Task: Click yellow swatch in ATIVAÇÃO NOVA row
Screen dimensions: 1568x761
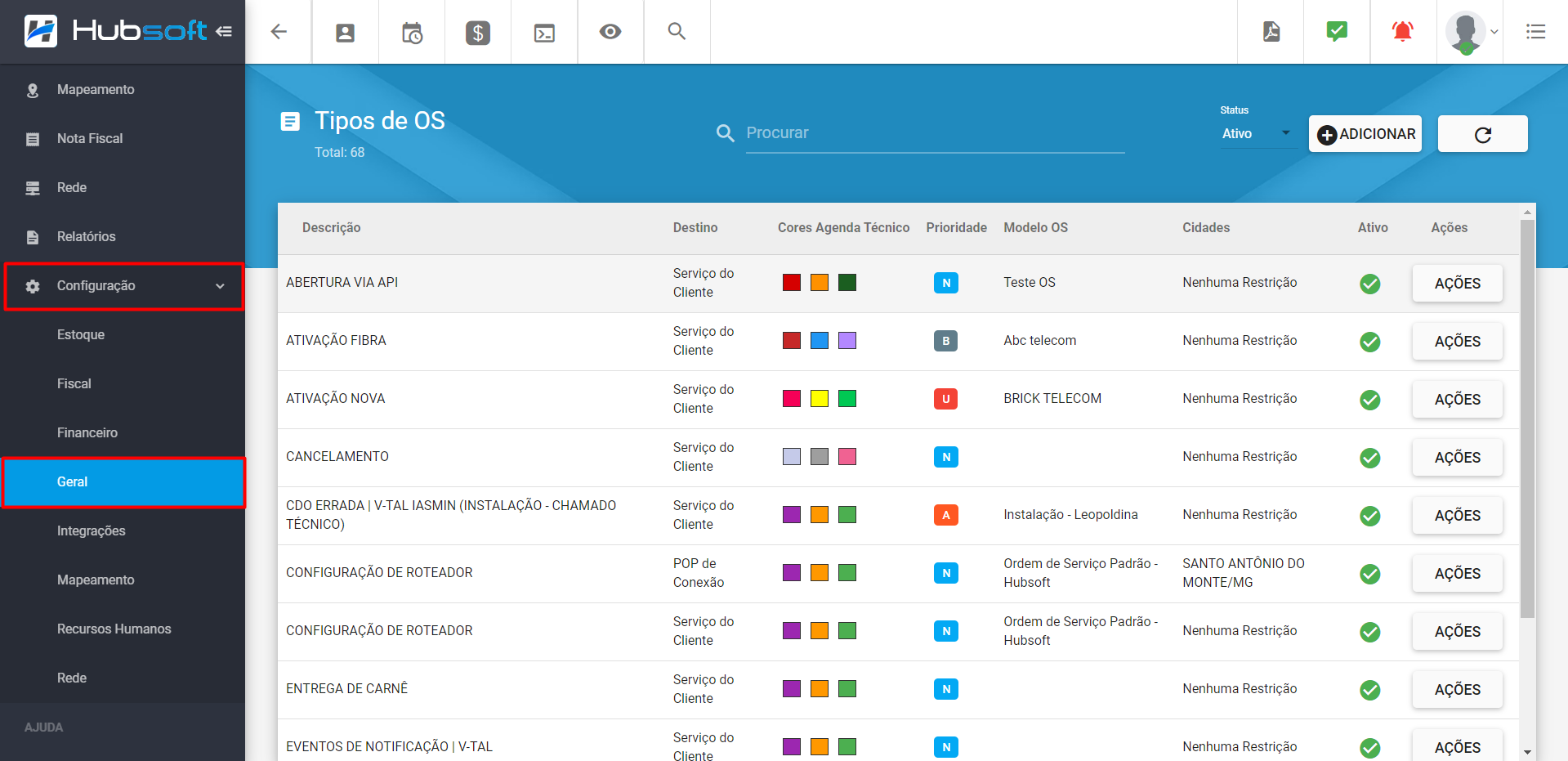Action: click(820, 399)
